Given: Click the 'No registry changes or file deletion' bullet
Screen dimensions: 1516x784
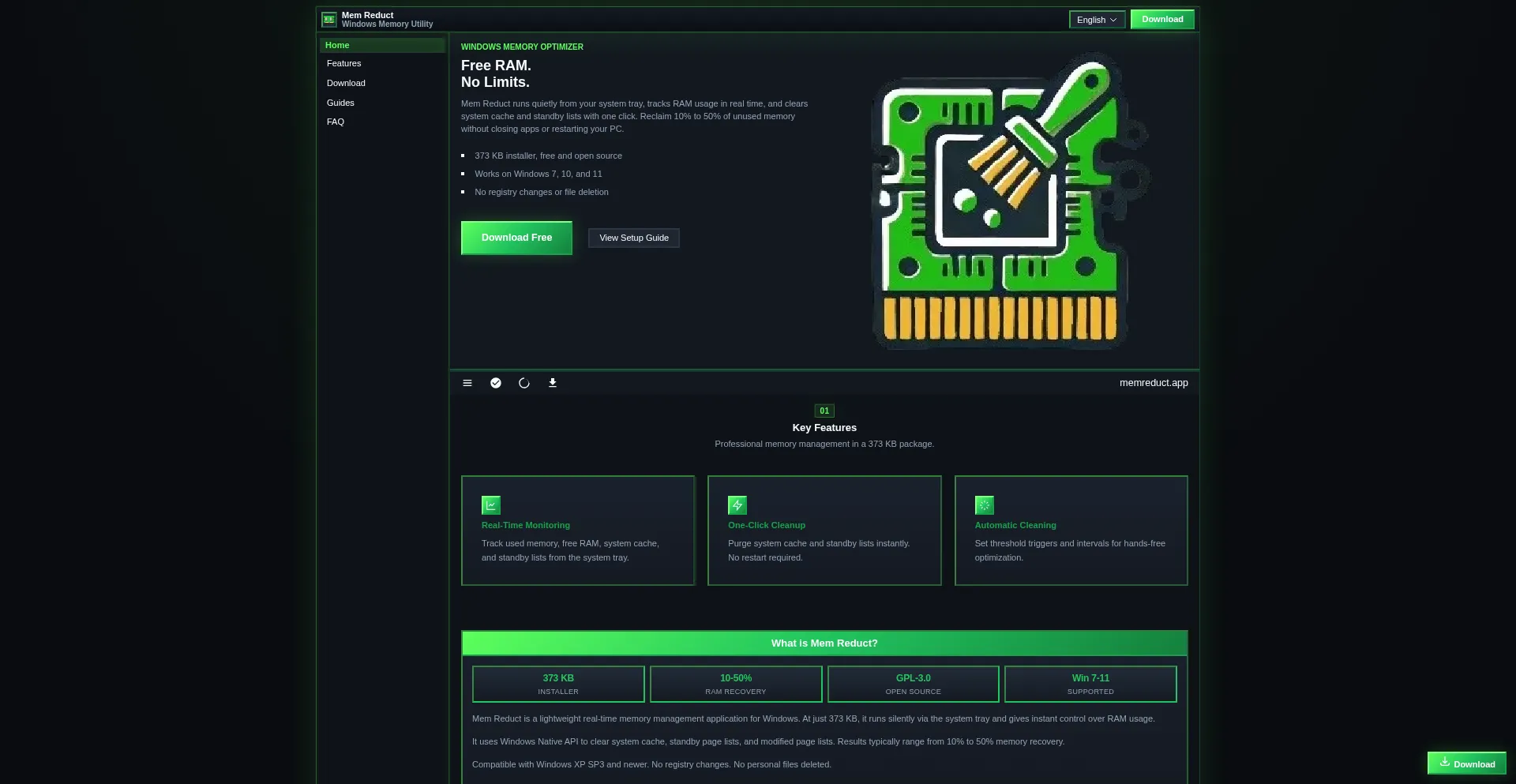Looking at the screenshot, I should [x=542, y=192].
